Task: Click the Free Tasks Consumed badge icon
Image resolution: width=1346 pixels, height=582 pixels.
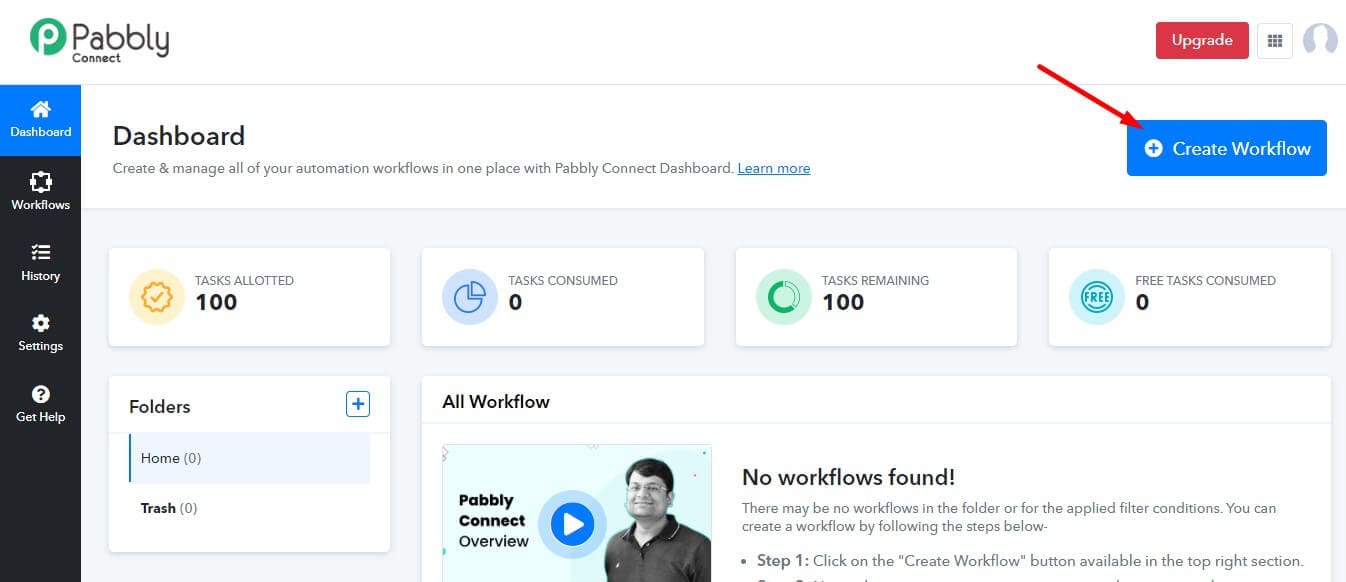Action: [1096, 296]
